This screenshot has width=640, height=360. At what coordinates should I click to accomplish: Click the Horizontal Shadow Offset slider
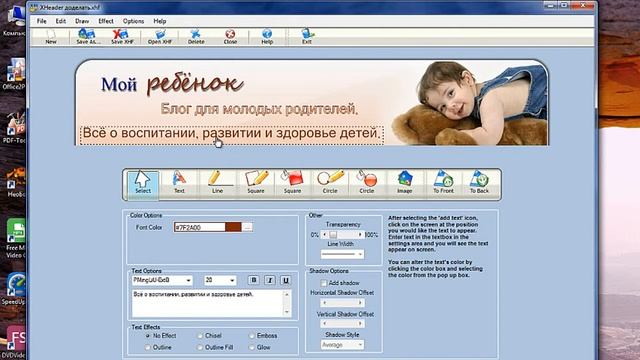[x=342, y=303]
